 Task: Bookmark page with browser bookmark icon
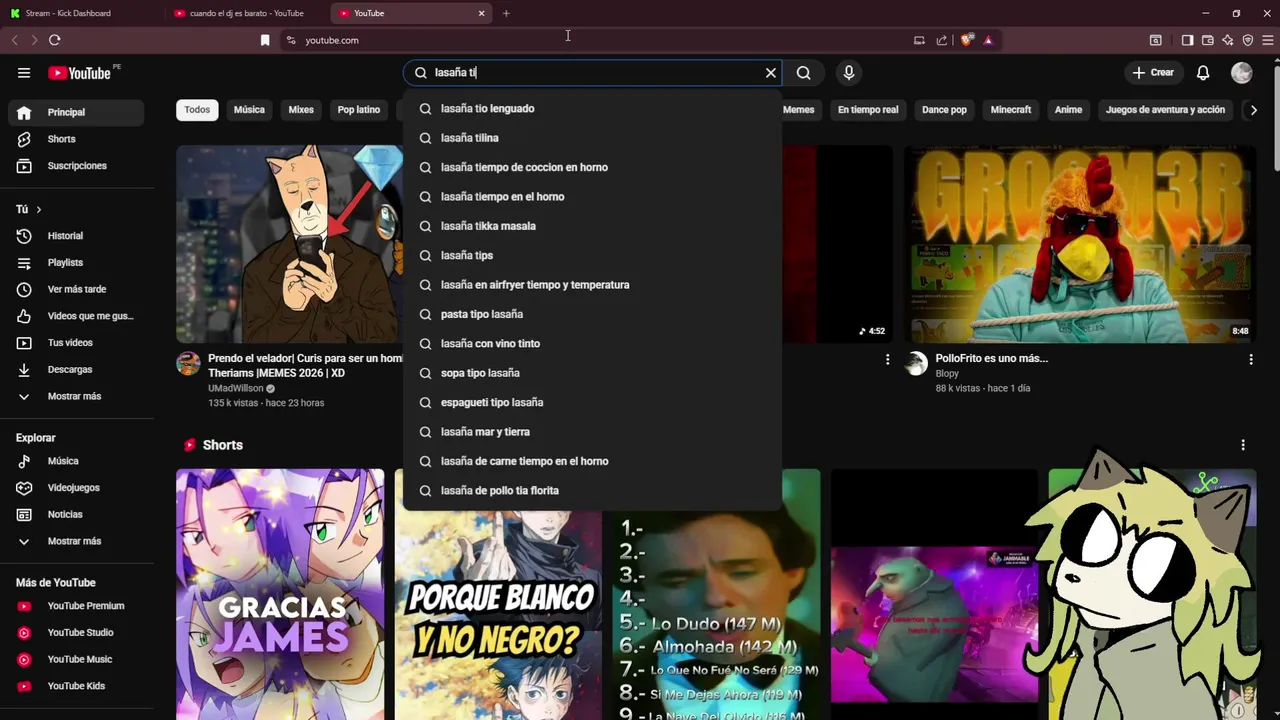[265, 40]
